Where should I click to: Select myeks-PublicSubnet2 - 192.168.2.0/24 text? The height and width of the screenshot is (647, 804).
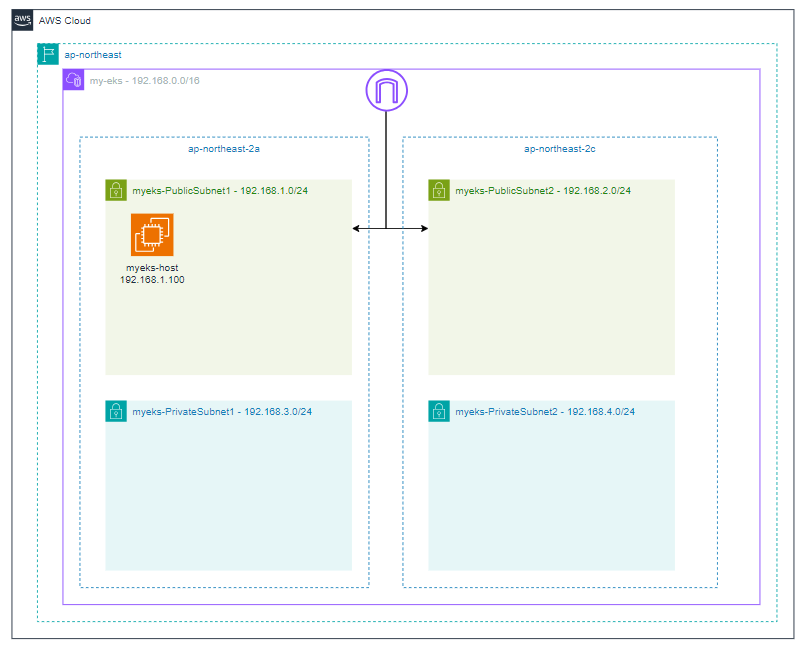543,191
